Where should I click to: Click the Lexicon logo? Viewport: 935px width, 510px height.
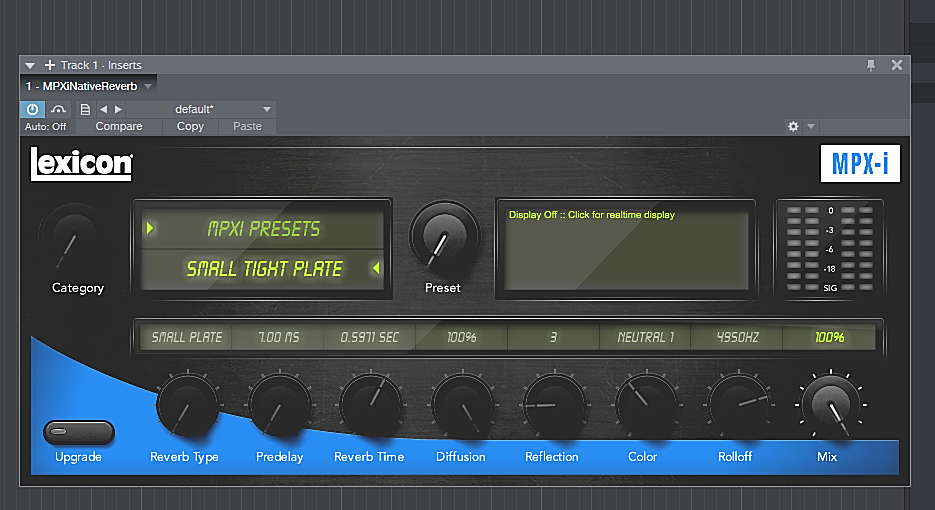pyautogui.click(x=82, y=163)
